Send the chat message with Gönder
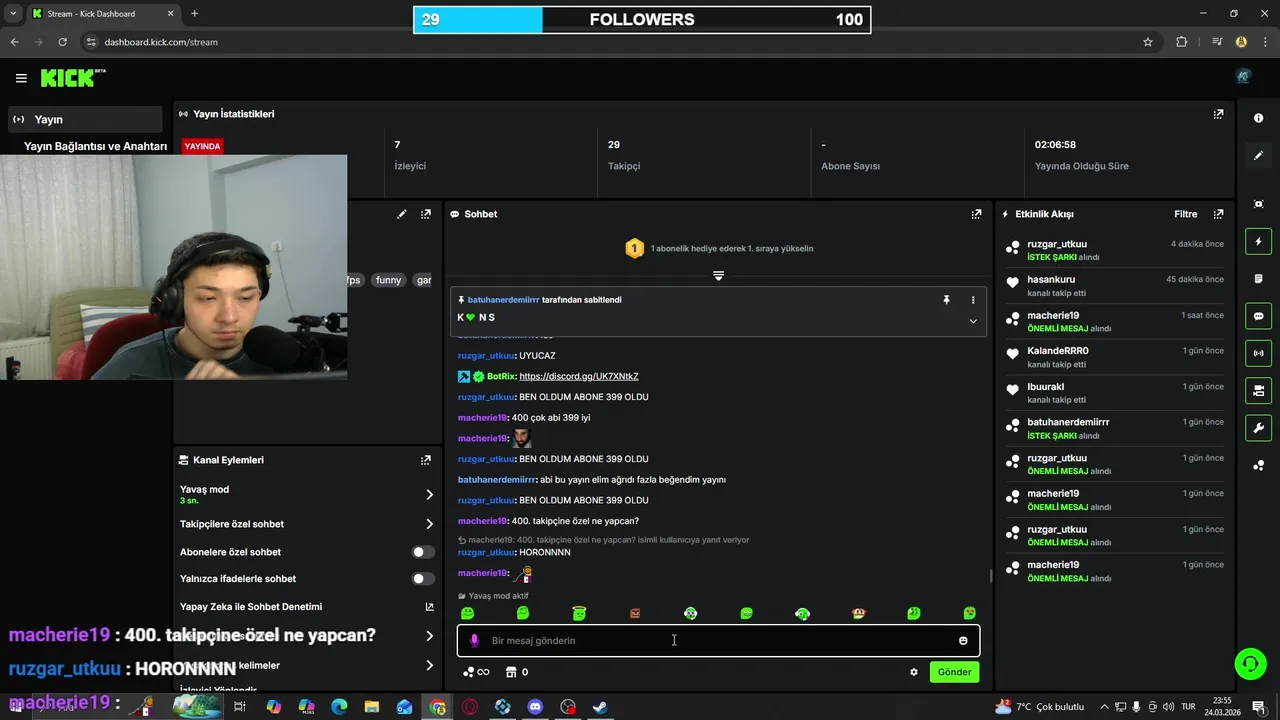Viewport: 1280px width, 720px height. (x=954, y=672)
